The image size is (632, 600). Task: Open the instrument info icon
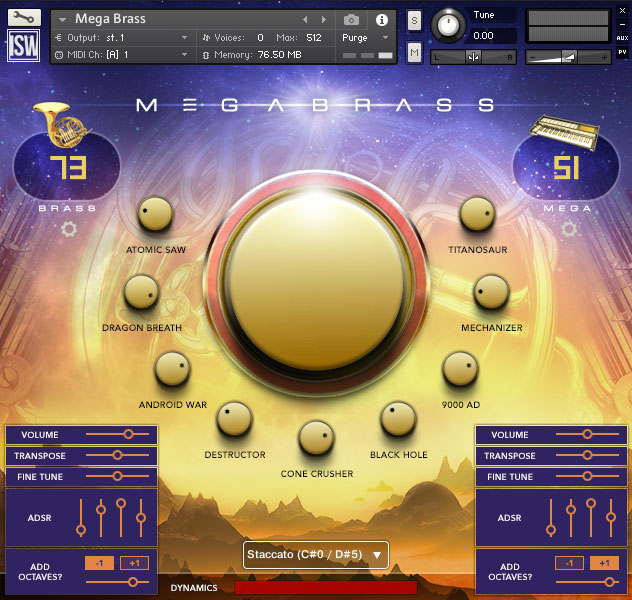[x=382, y=19]
